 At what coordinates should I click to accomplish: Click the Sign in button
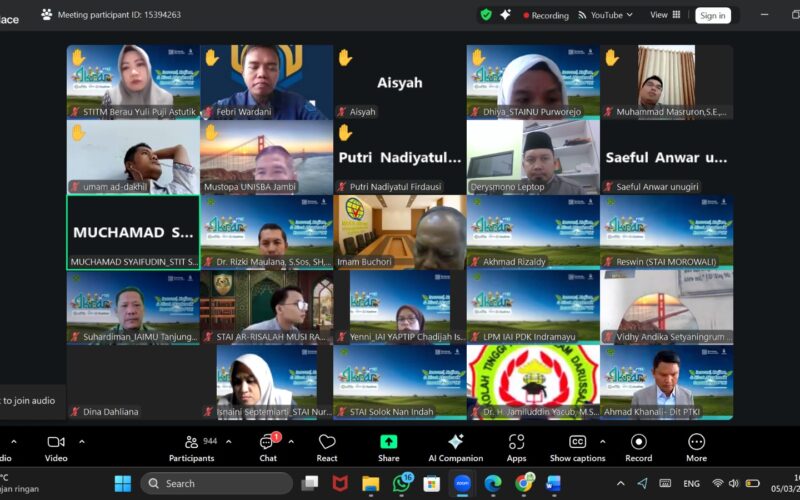[x=713, y=15]
